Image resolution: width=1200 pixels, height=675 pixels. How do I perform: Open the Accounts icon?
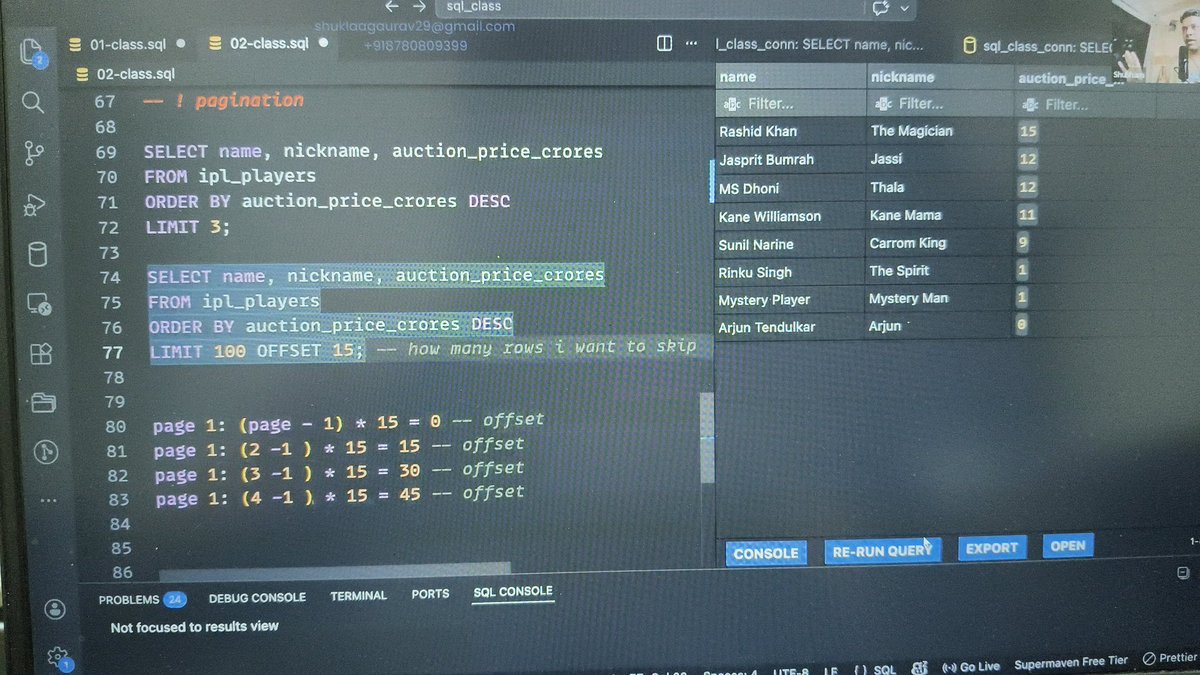[x=55, y=609]
